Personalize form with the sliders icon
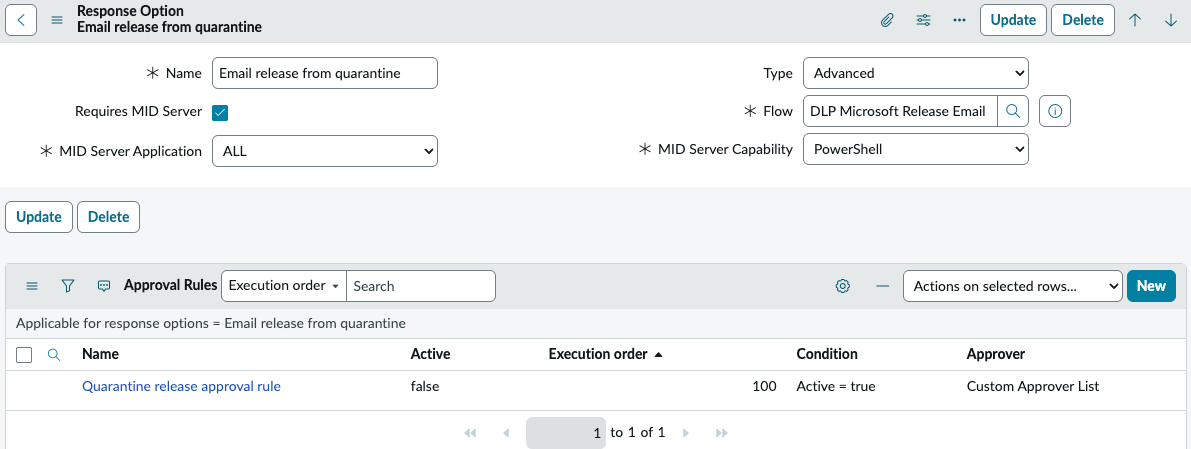This screenshot has width=1191, height=449. pos(924,21)
